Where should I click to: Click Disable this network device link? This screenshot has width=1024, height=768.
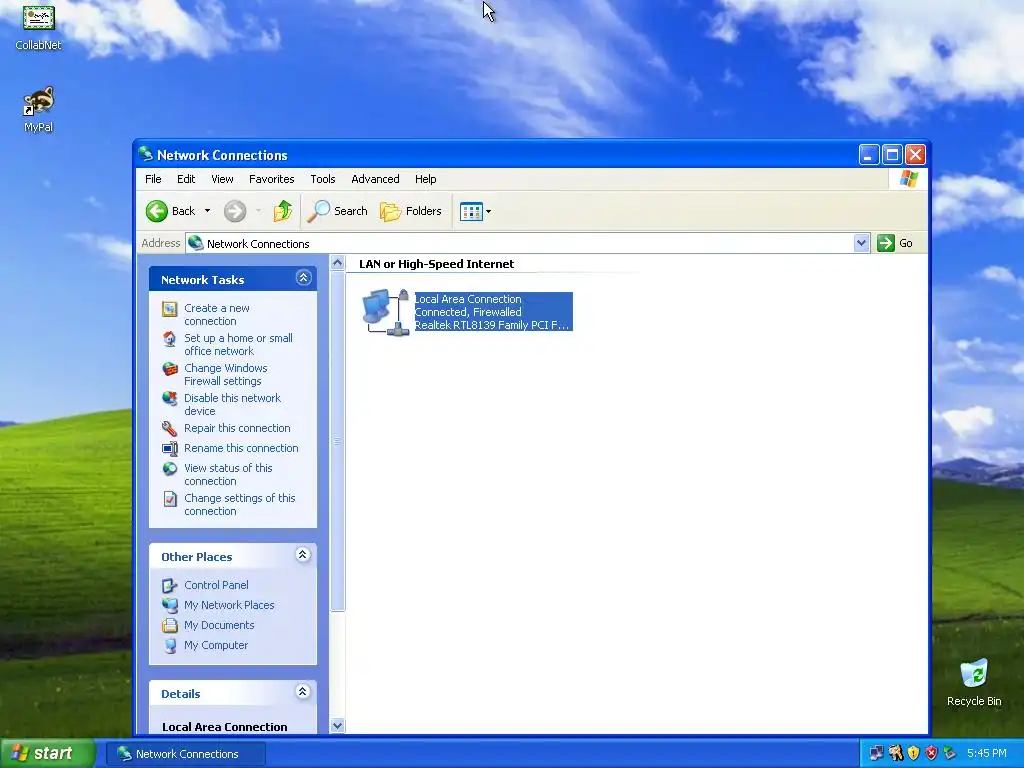(232, 404)
